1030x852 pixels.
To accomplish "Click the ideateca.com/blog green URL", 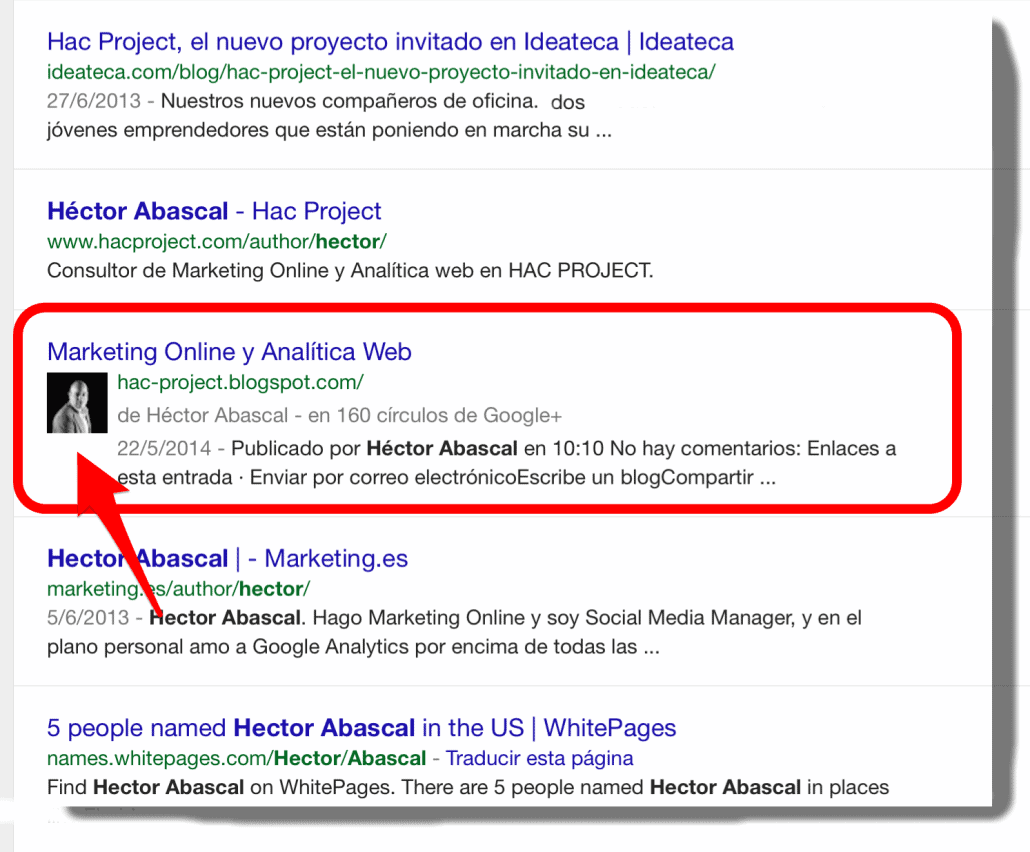I will pyautogui.click(x=381, y=72).
